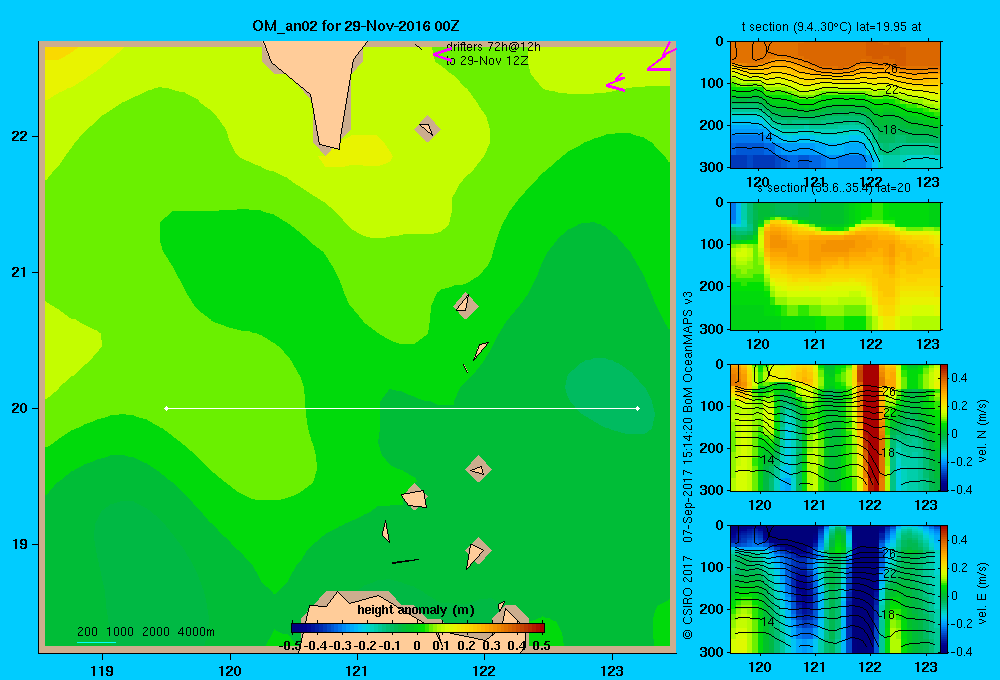Click longitude tick label 122 on the main map
The height and width of the screenshot is (680, 1000).
pyautogui.click(x=484, y=670)
